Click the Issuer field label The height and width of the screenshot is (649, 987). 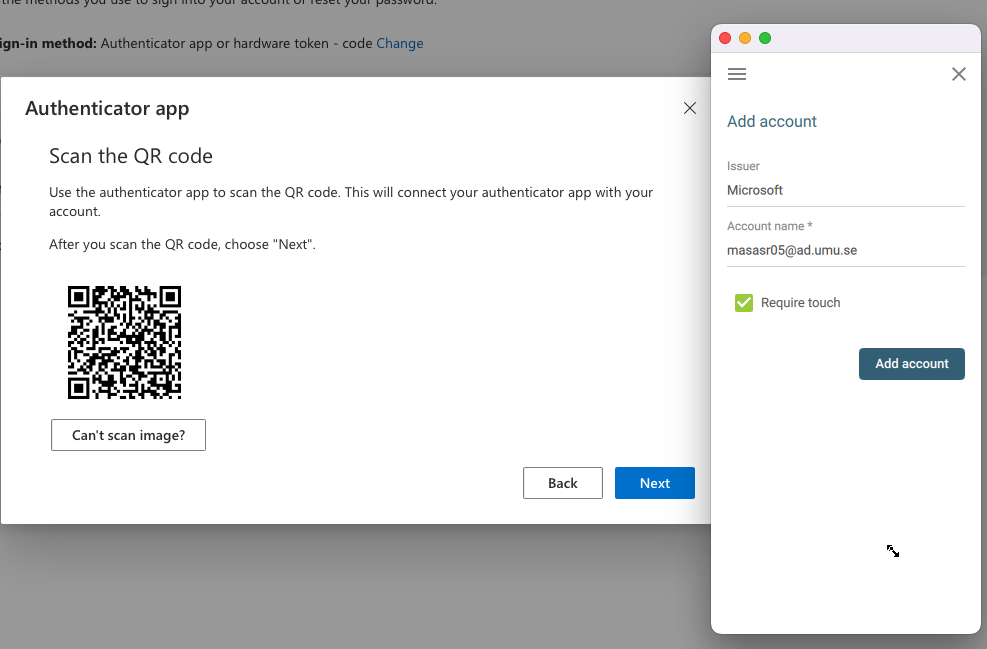coord(743,166)
